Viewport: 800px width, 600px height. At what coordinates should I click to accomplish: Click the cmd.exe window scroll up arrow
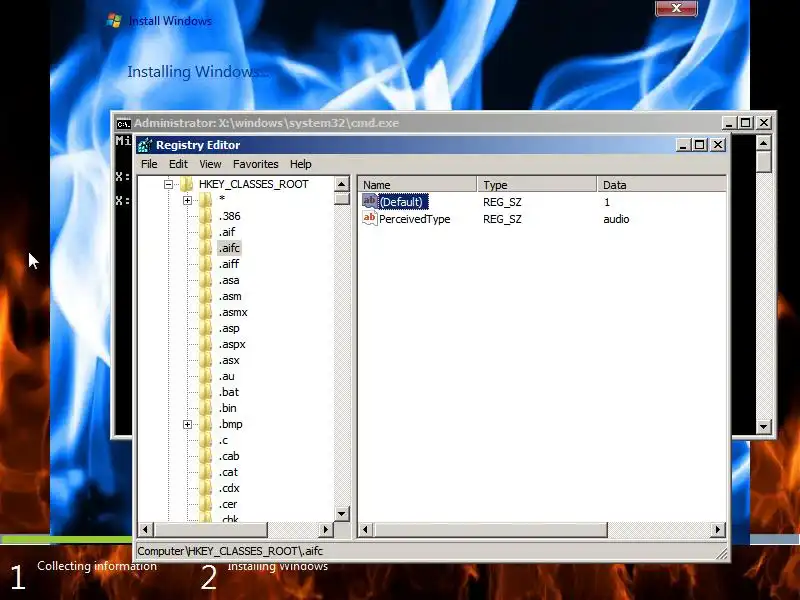click(763, 143)
